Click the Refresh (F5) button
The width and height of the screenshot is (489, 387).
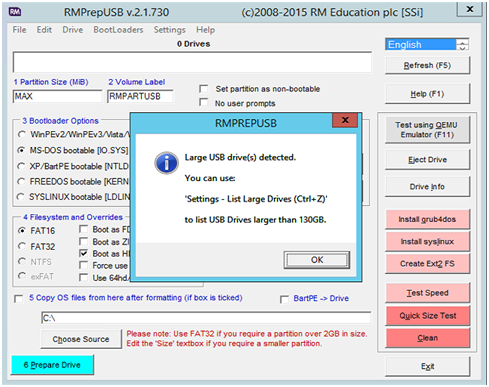[427, 65]
